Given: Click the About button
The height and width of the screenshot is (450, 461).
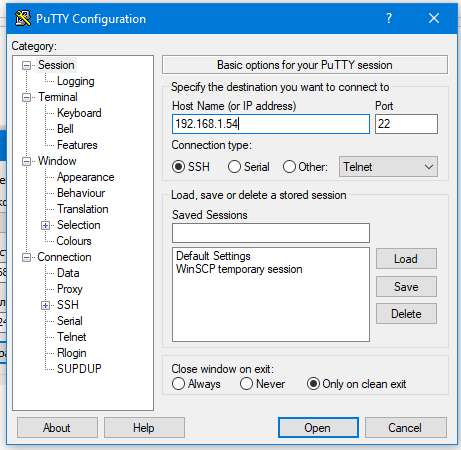Looking at the screenshot, I should pos(57,428).
